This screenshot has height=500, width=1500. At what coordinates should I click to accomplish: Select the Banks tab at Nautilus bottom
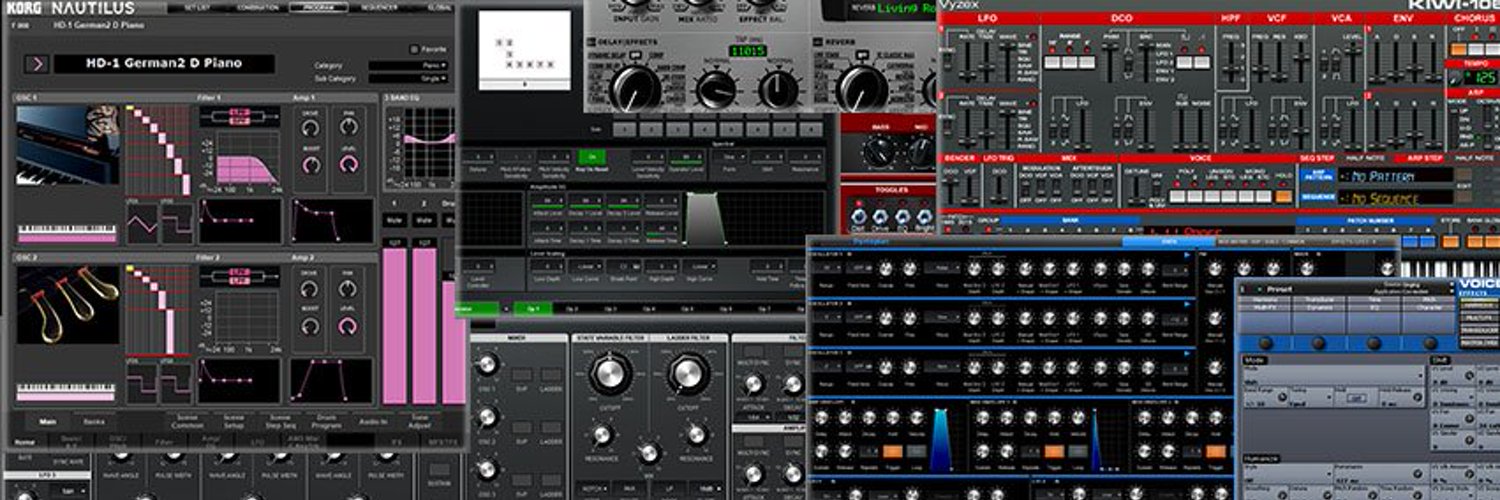pos(94,422)
